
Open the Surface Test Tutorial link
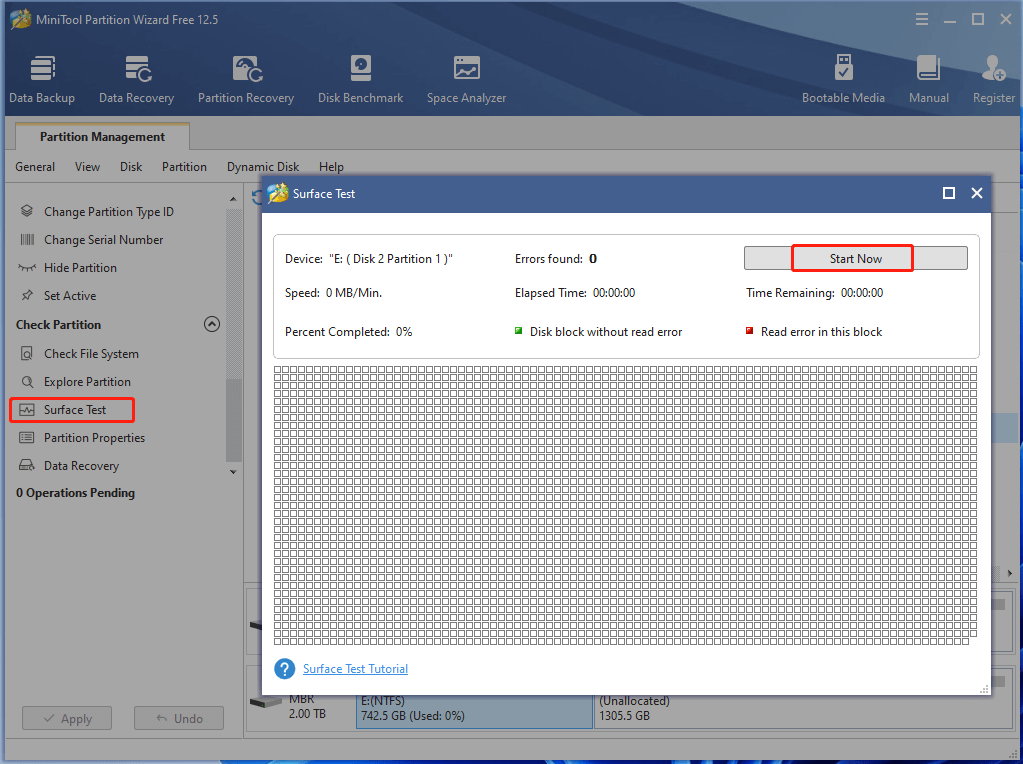(356, 669)
